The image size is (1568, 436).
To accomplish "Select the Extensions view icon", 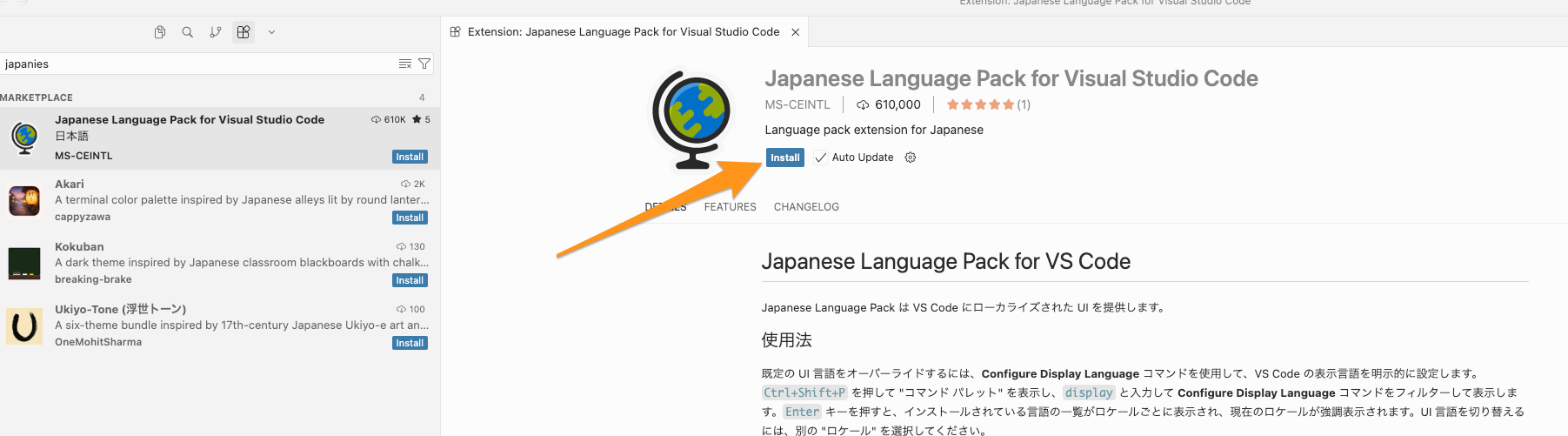I will (x=244, y=32).
